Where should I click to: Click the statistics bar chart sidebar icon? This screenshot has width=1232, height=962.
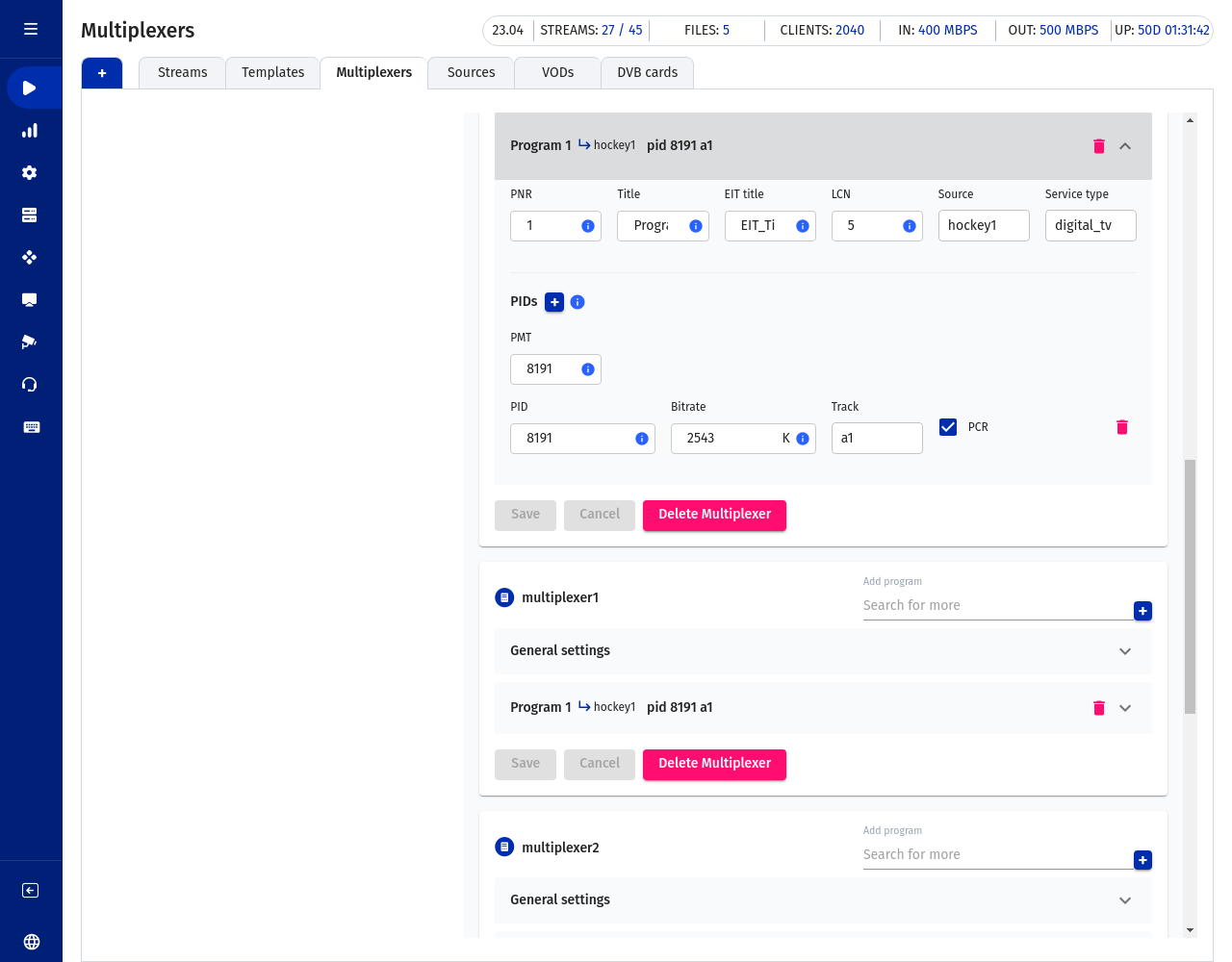(x=30, y=131)
